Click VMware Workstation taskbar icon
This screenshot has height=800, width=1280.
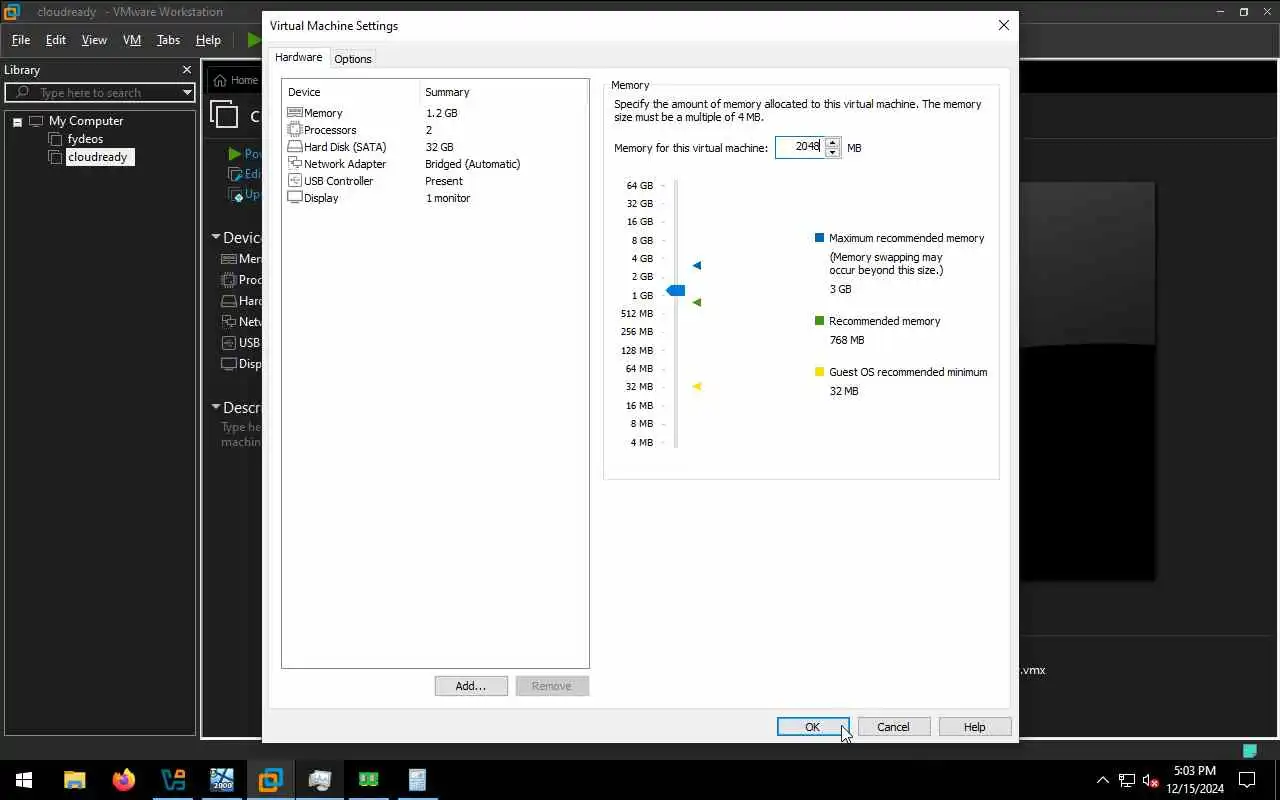pos(271,780)
